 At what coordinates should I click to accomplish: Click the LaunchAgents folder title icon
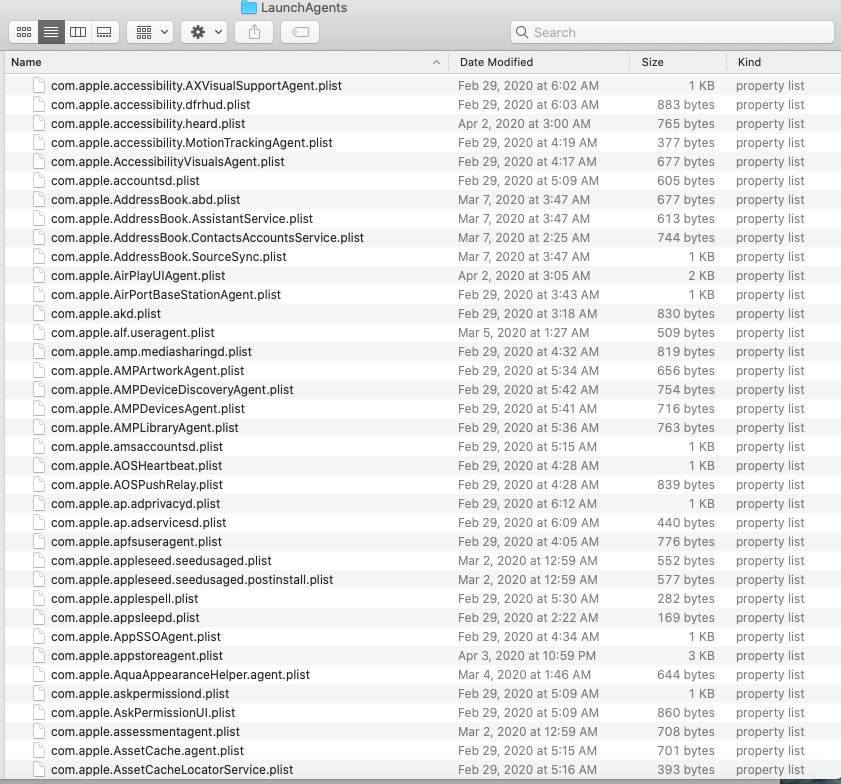coord(249,8)
